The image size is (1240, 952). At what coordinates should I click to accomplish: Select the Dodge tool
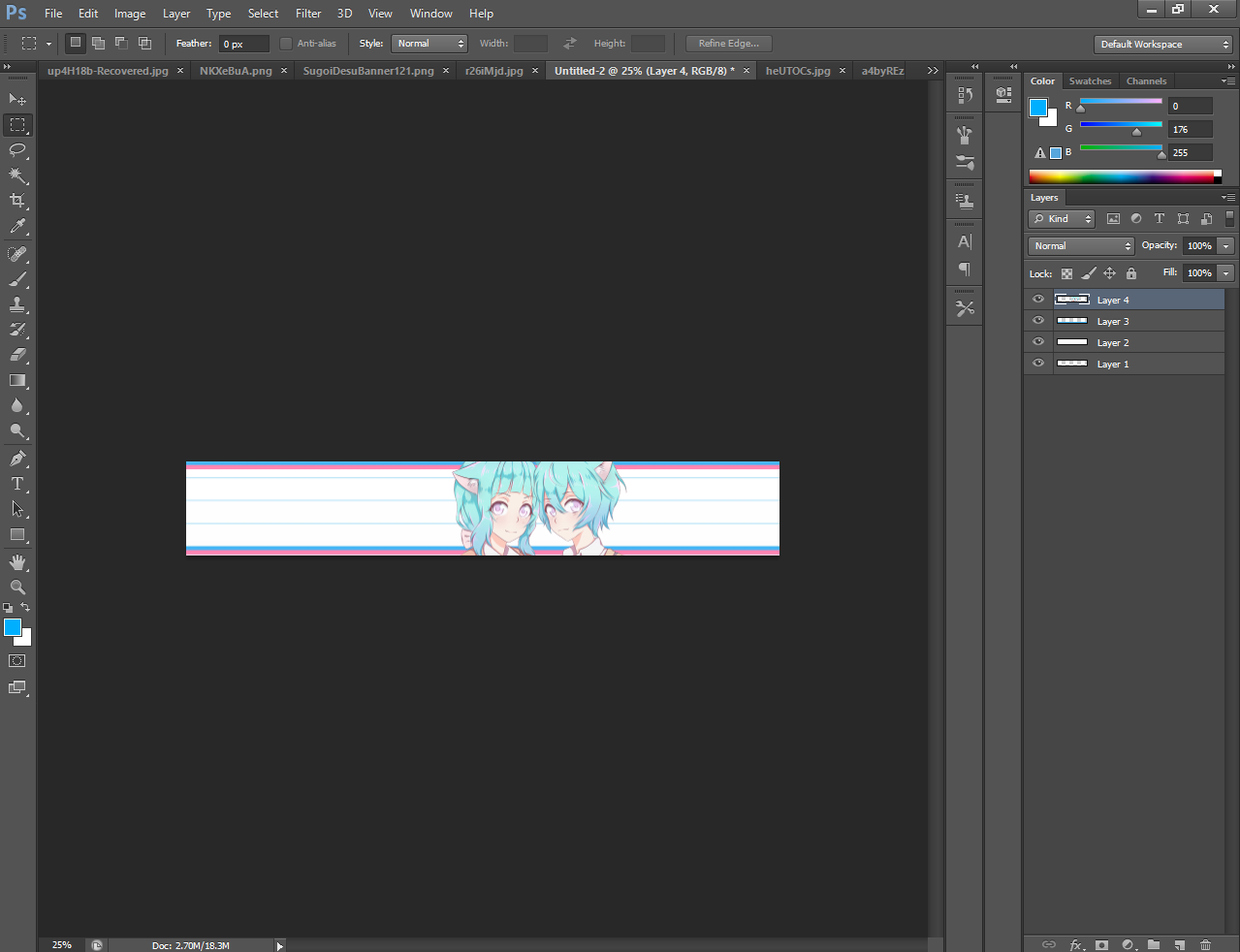tap(17, 430)
